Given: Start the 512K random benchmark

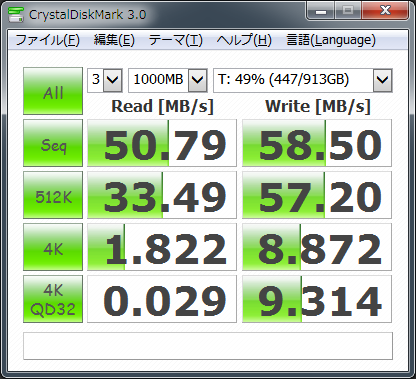Looking at the screenshot, I should tap(53, 195).
